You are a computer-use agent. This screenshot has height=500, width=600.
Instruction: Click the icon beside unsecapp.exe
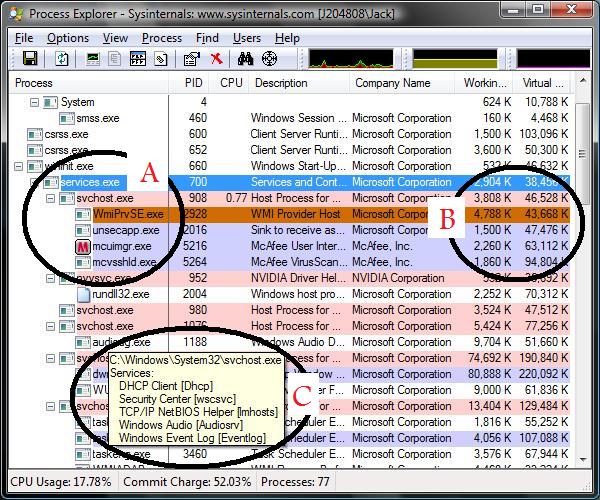pos(83,231)
